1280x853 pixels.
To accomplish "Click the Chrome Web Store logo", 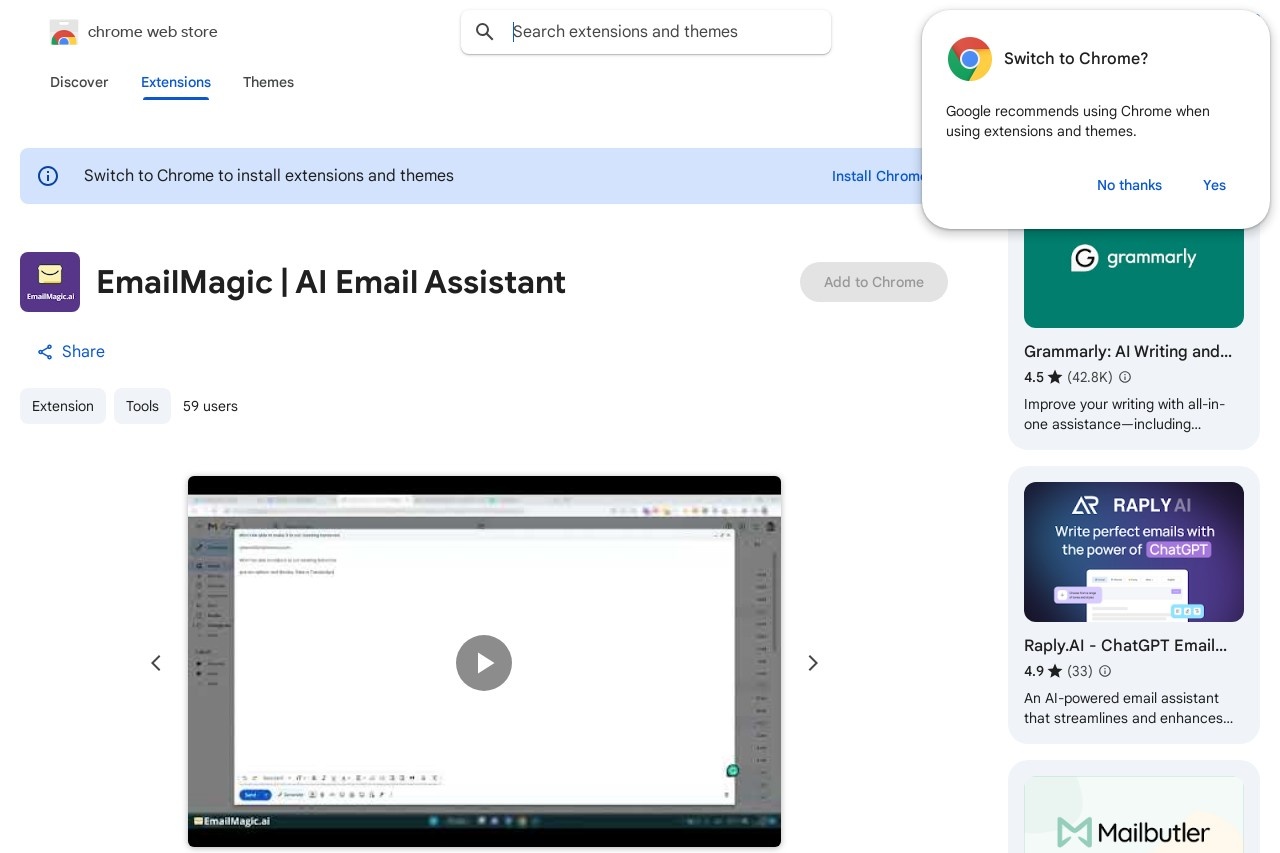I will tap(64, 32).
